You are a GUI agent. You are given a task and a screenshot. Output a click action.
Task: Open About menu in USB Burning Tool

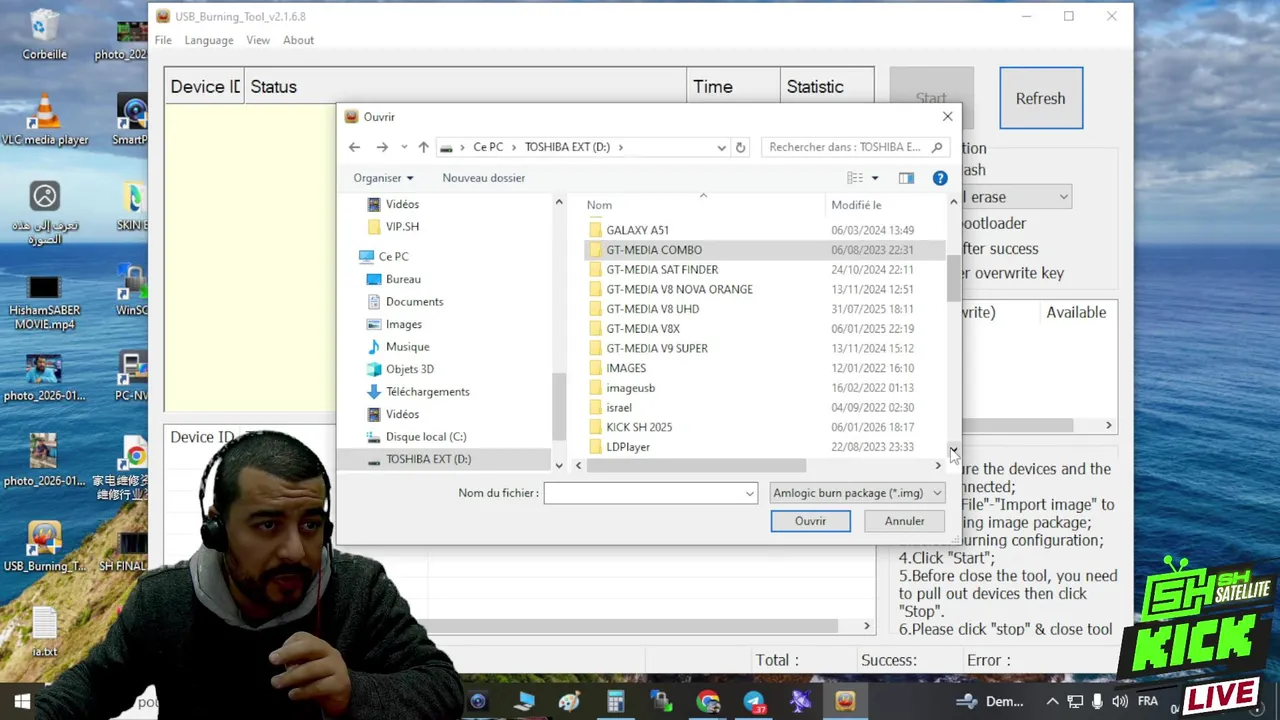298,40
